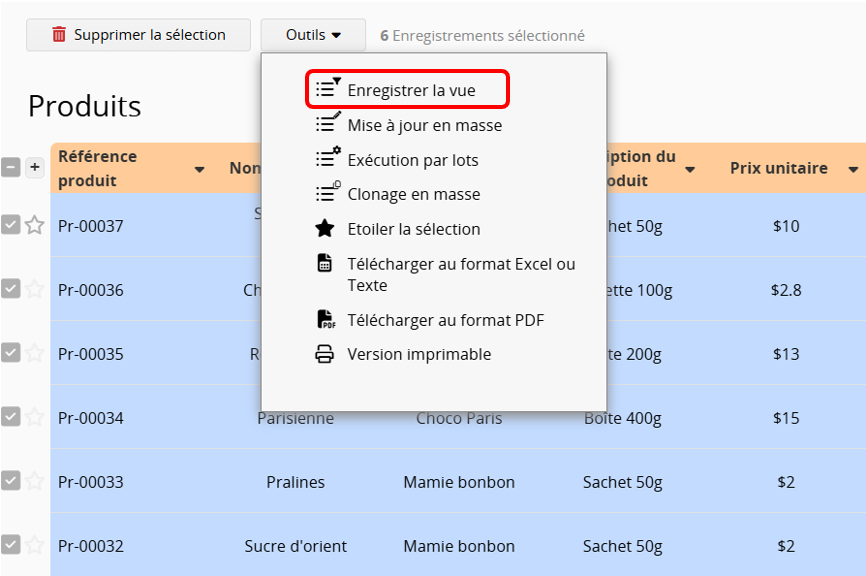
Task: Click the Clonage en masse icon
Action: pyautogui.click(x=327, y=193)
